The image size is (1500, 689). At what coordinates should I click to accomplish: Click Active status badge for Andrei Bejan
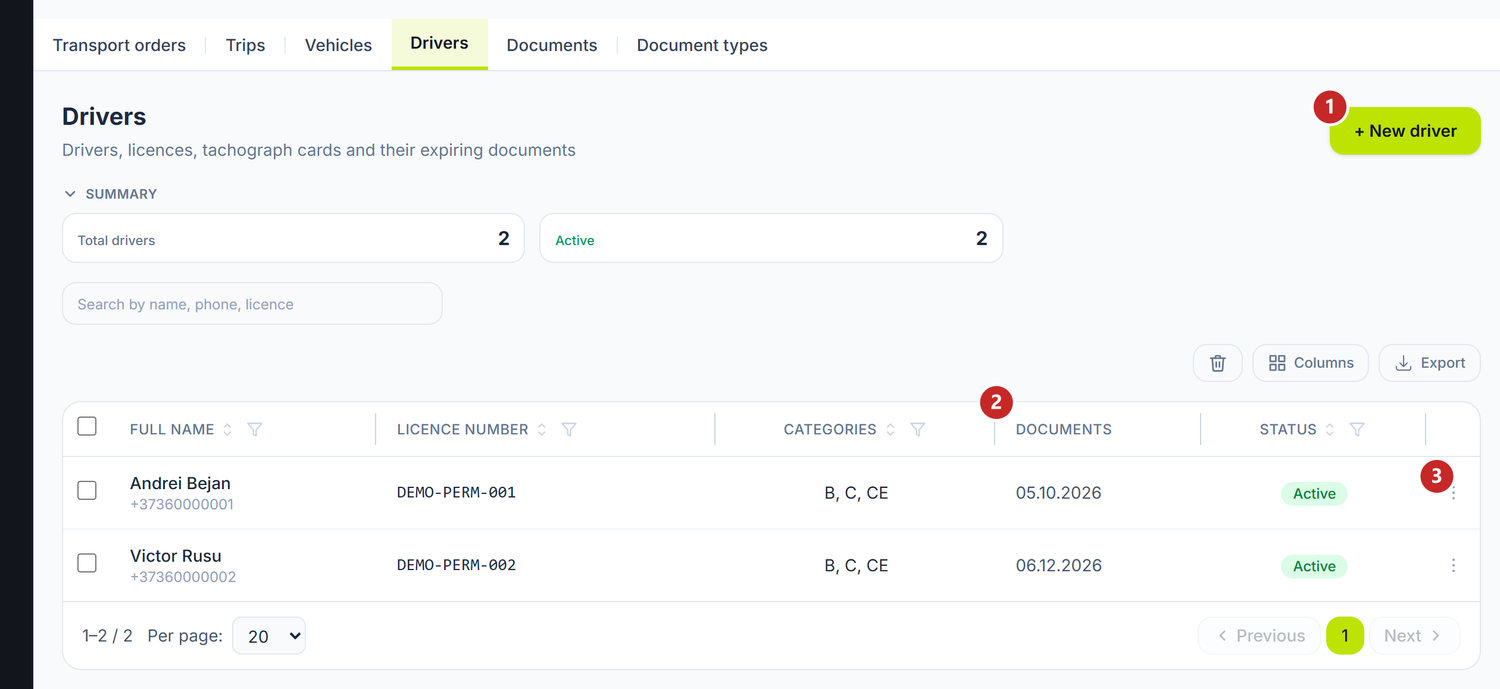[1314, 493]
